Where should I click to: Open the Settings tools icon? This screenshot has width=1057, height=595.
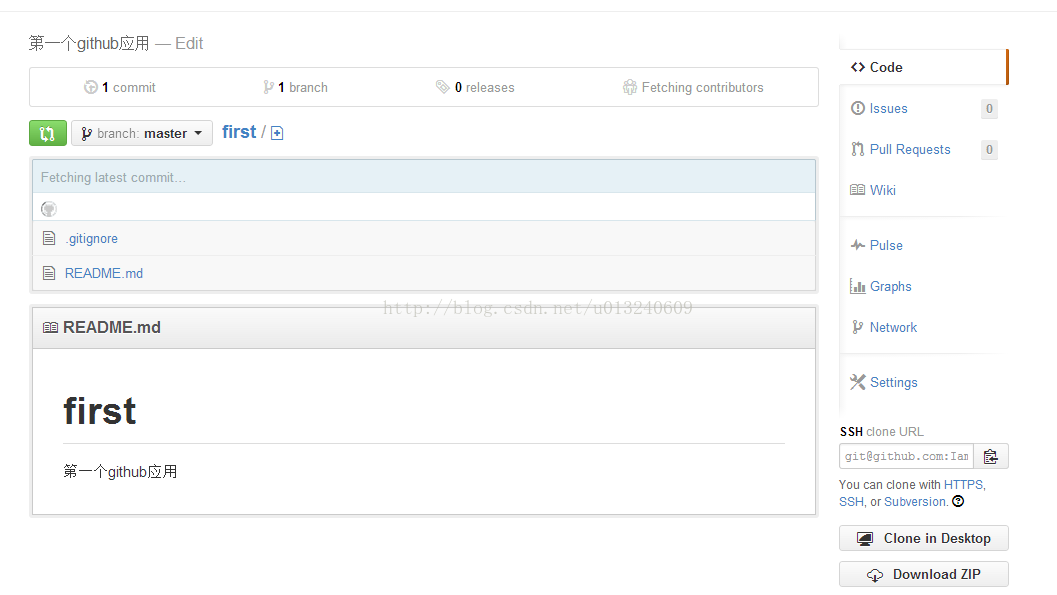coord(857,382)
